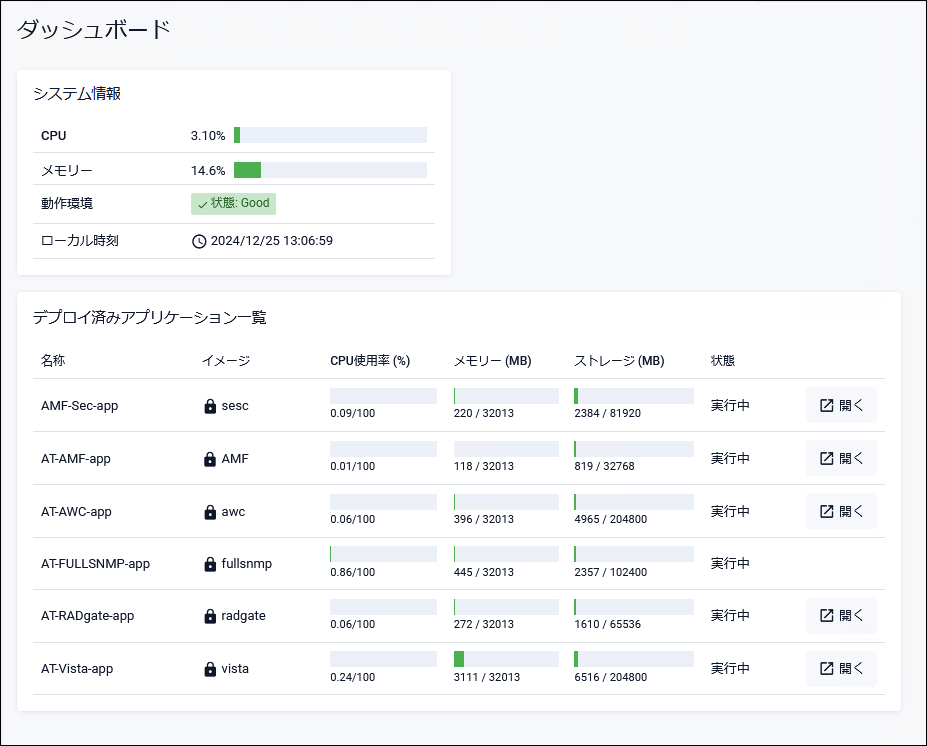
Task: Open the AT-AWC-app application
Action: coord(841,511)
